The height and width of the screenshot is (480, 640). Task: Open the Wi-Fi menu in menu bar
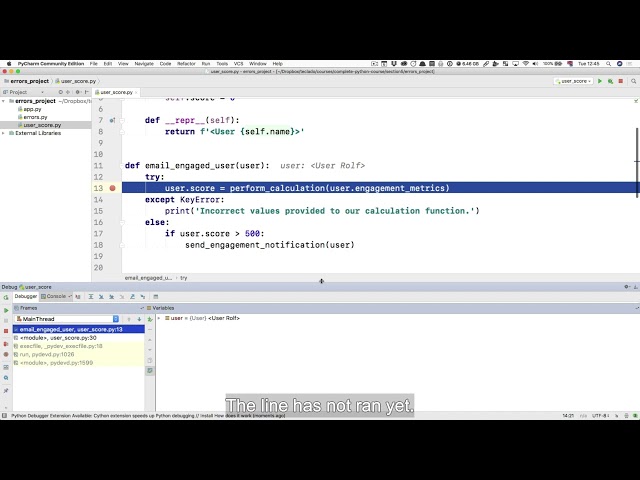(x=526, y=64)
